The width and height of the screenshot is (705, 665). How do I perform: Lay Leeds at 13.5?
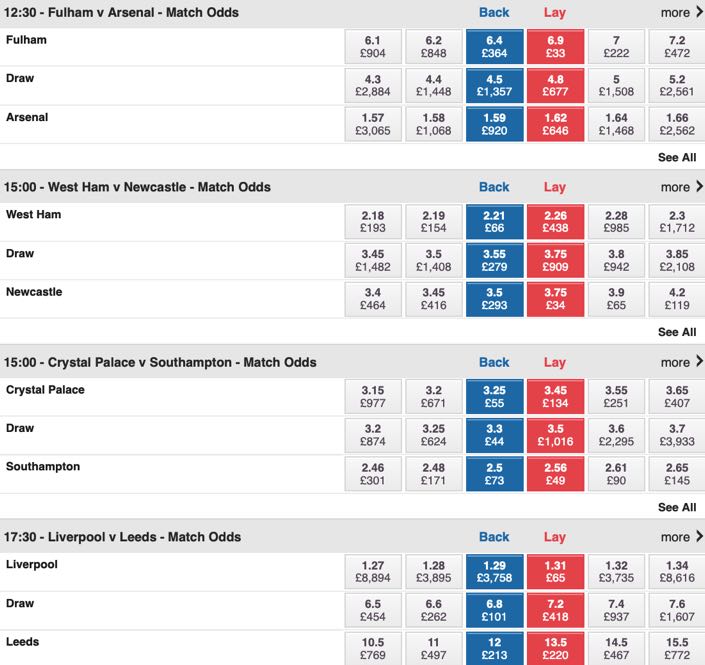(555, 648)
